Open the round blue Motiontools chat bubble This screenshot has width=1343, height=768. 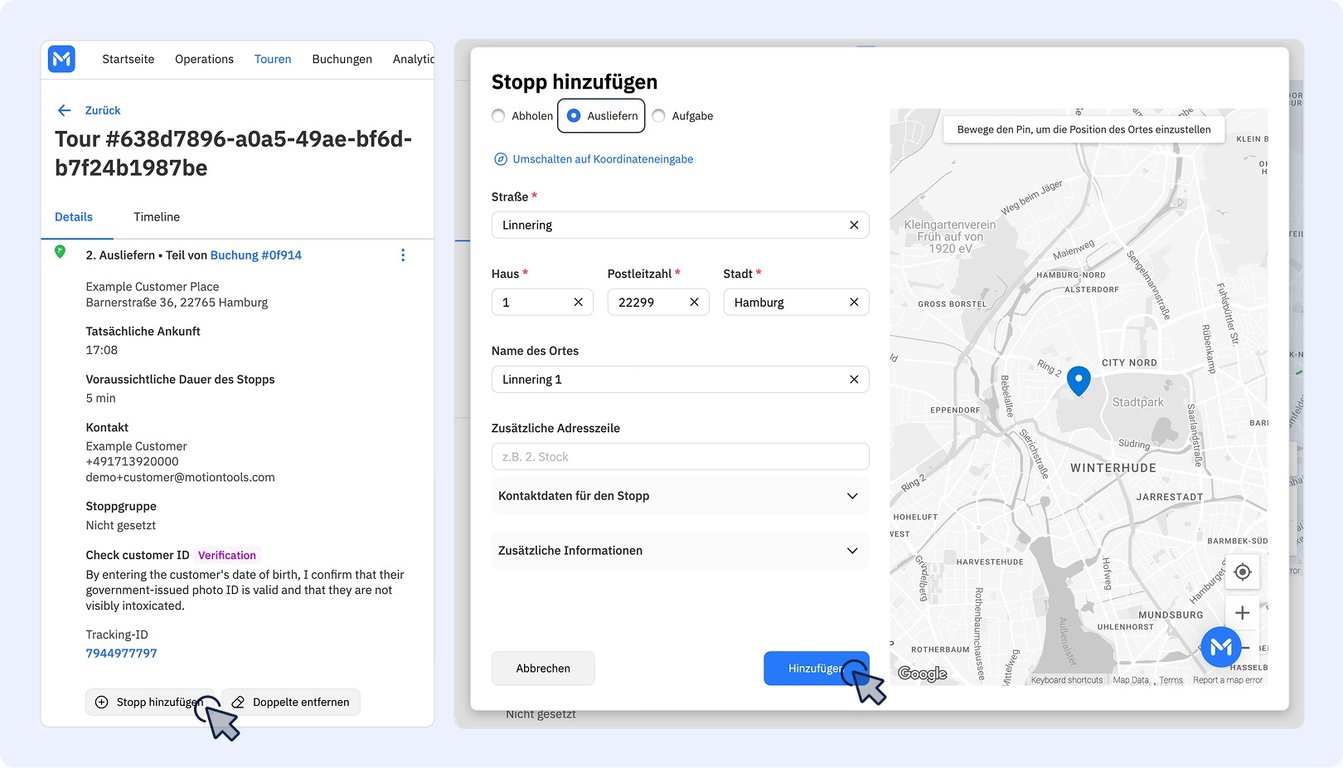pos(1221,648)
